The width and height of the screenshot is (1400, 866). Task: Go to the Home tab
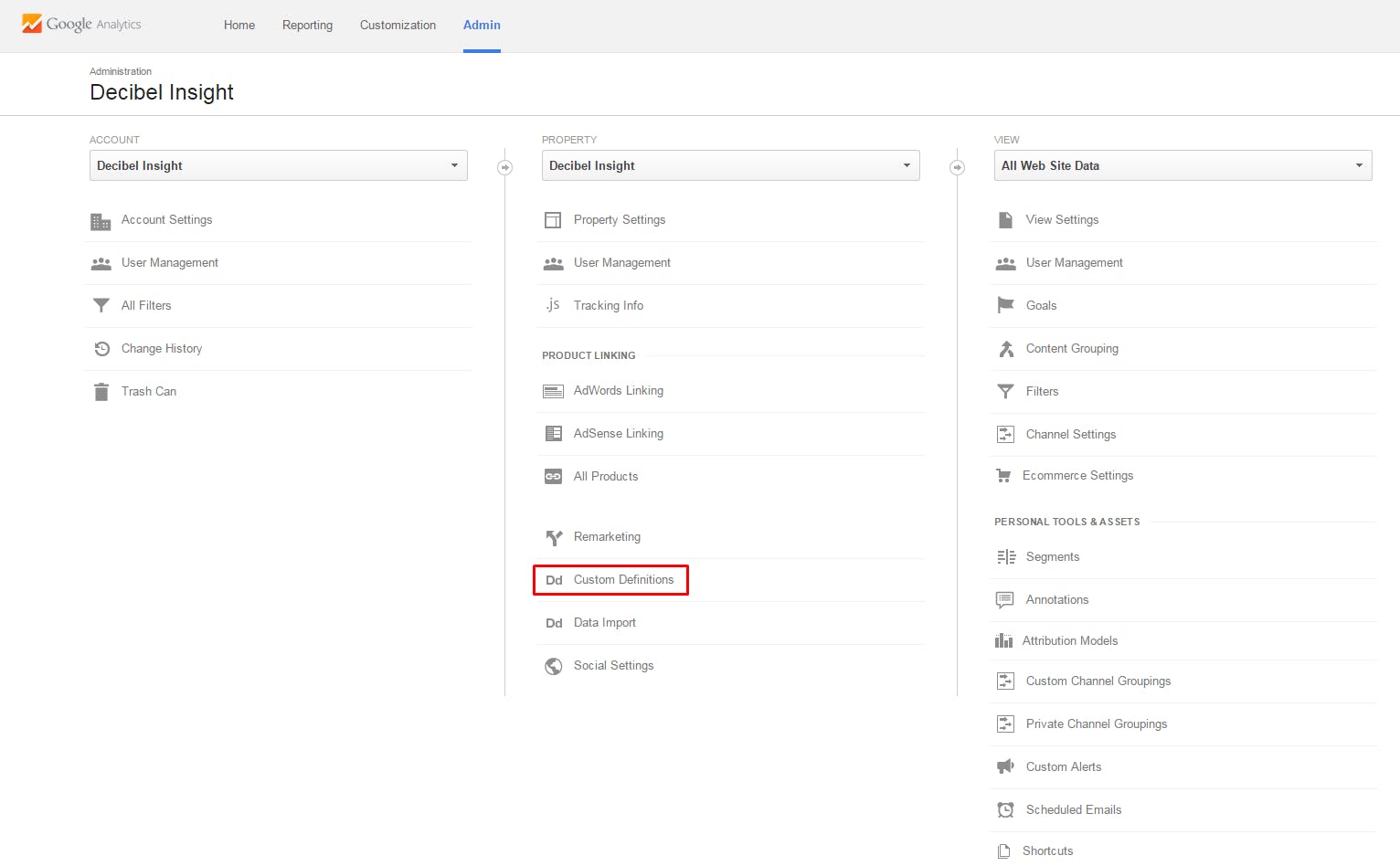tap(239, 25)
